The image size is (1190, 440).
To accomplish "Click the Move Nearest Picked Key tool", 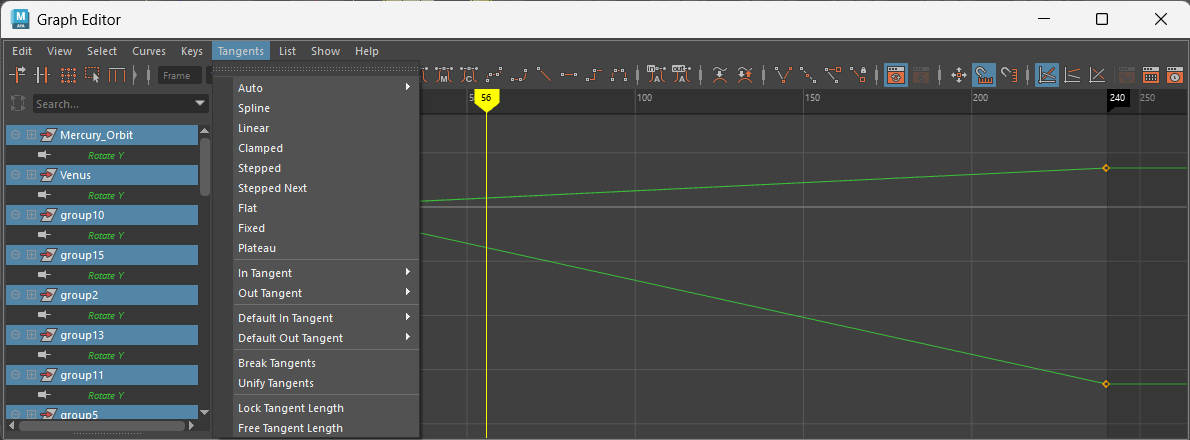I will tap(19, 75).
